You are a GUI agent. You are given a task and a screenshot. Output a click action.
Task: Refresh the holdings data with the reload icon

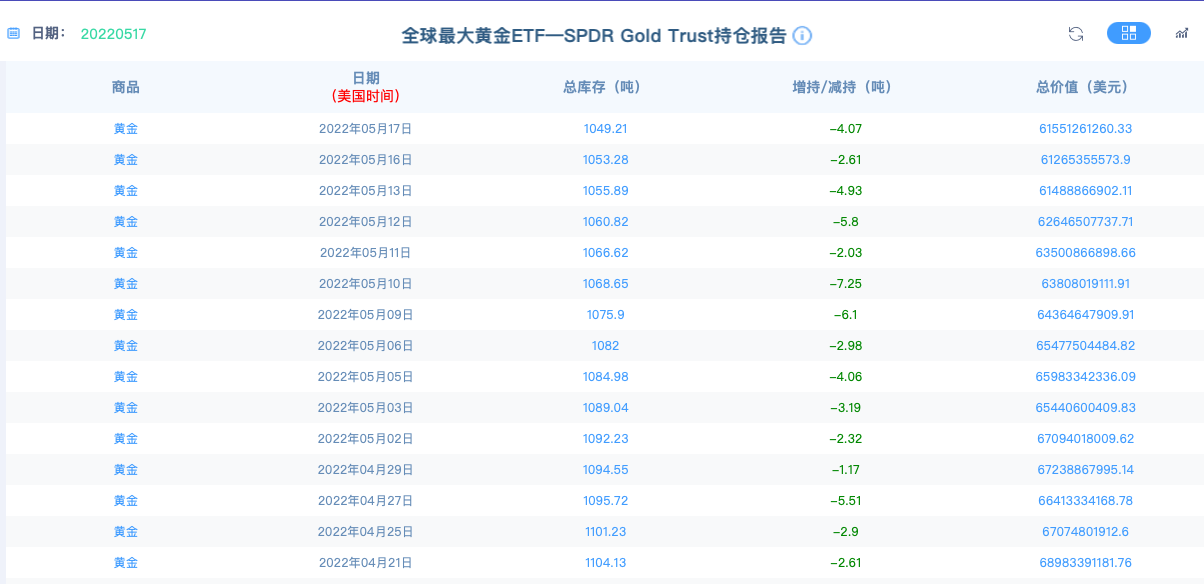[x=1076, y=34]
